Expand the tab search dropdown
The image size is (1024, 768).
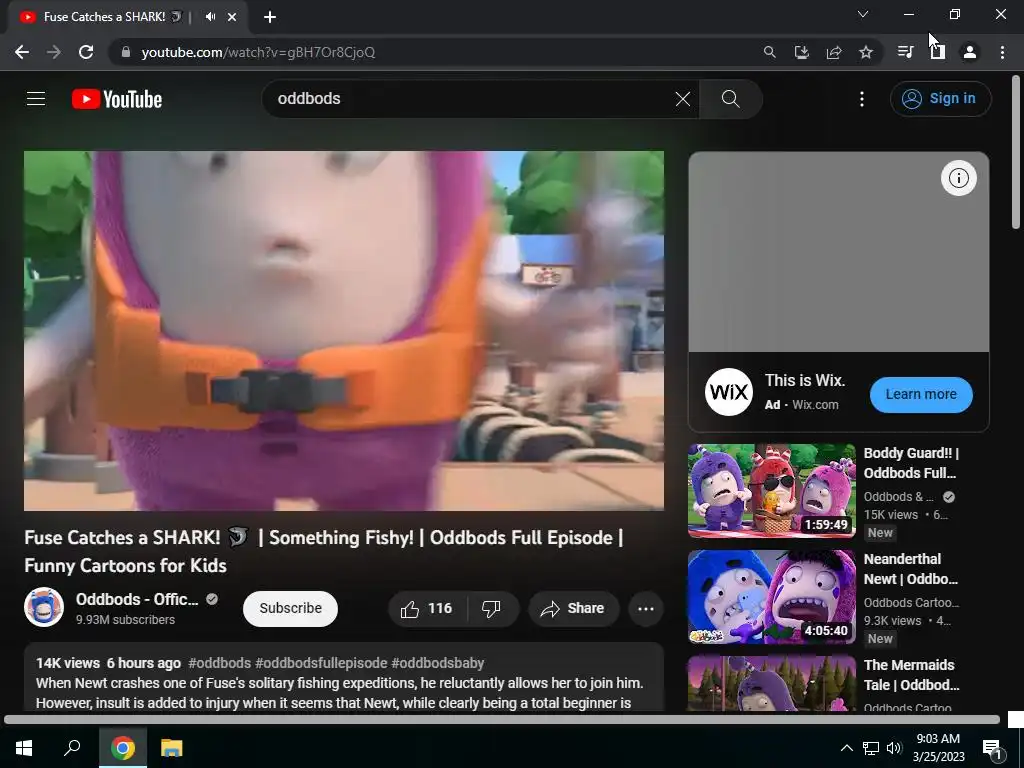coord(863,14)
